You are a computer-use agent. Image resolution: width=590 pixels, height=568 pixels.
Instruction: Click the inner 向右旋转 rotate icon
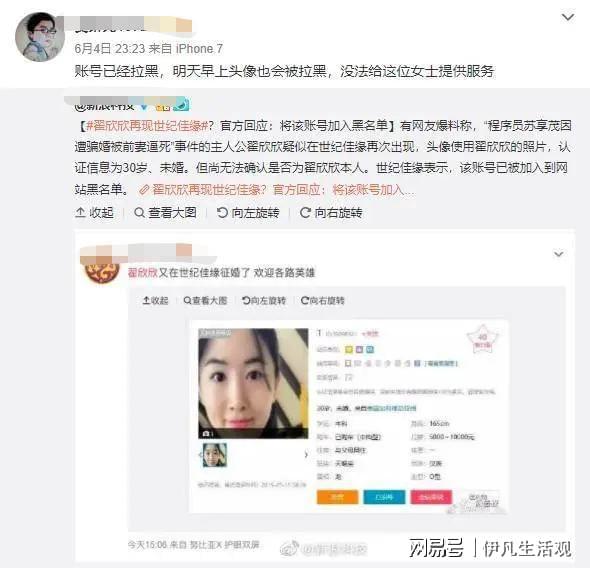pyautogui.click(x=305, y=301)
